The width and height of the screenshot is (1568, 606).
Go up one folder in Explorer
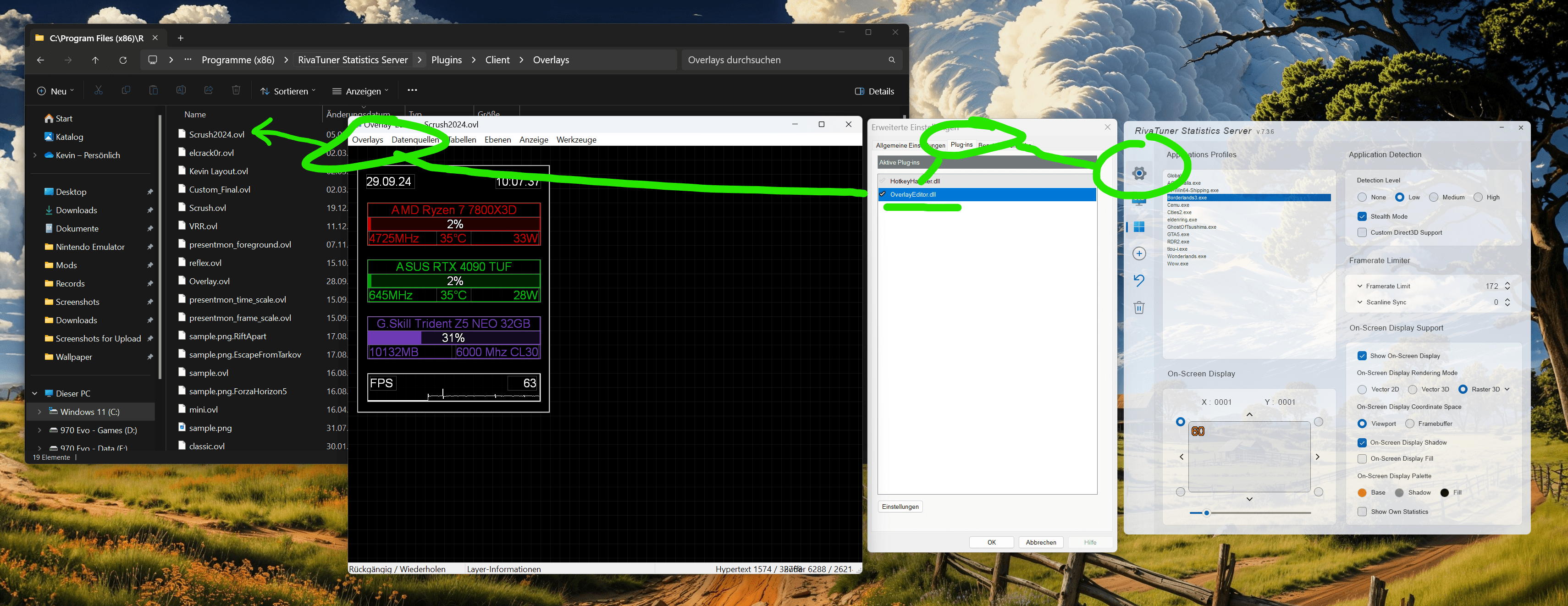(95, 60)
